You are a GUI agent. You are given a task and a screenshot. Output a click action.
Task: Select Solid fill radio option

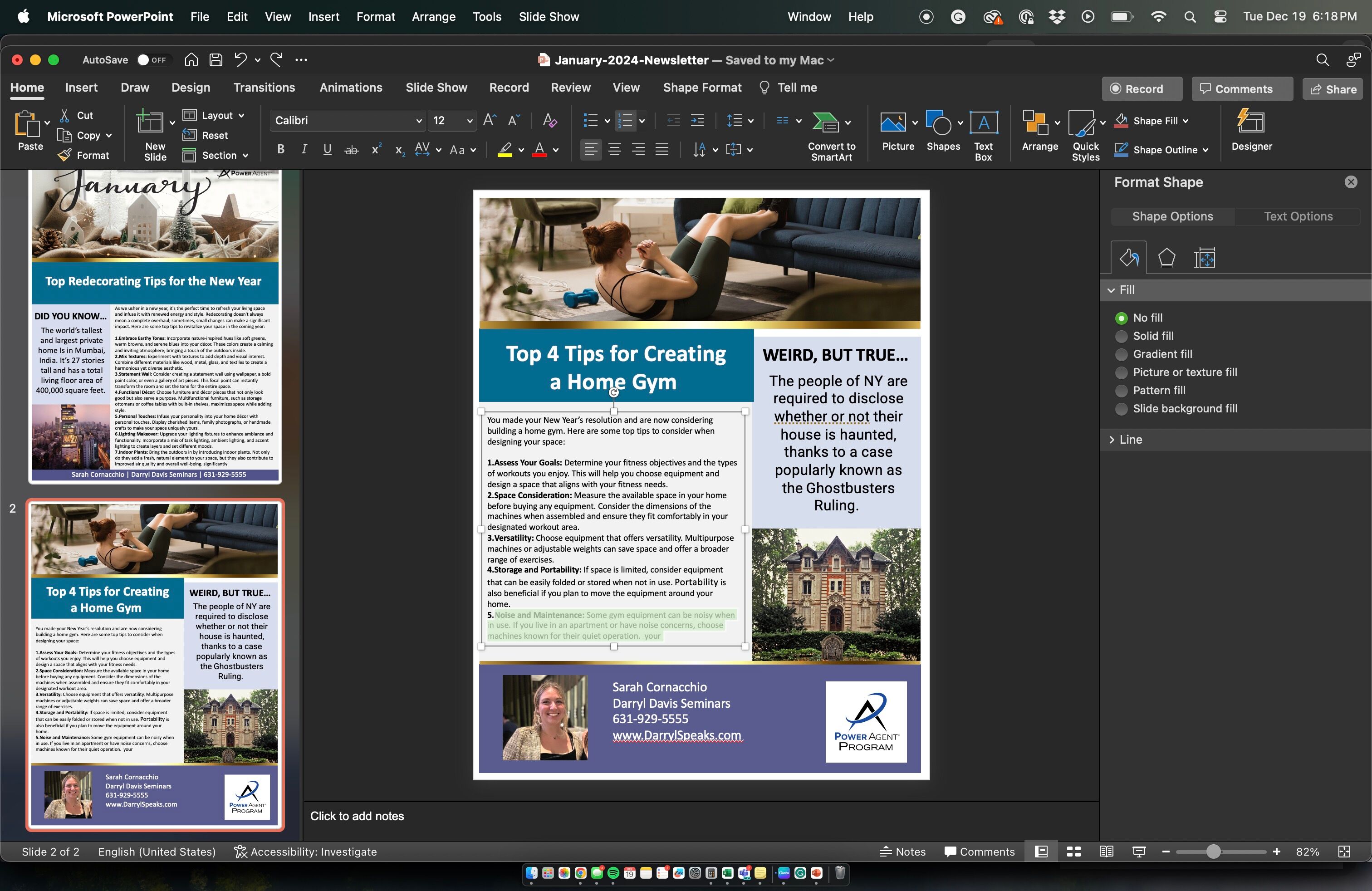(1121, 336)
